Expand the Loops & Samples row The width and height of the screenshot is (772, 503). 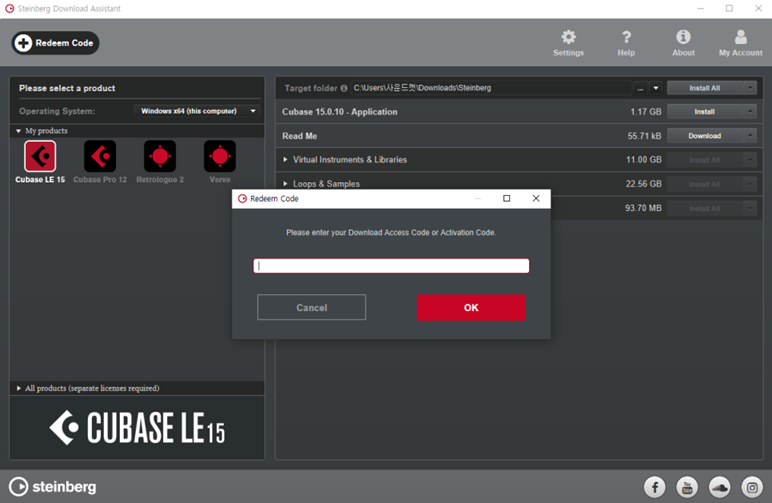[286, 184]
